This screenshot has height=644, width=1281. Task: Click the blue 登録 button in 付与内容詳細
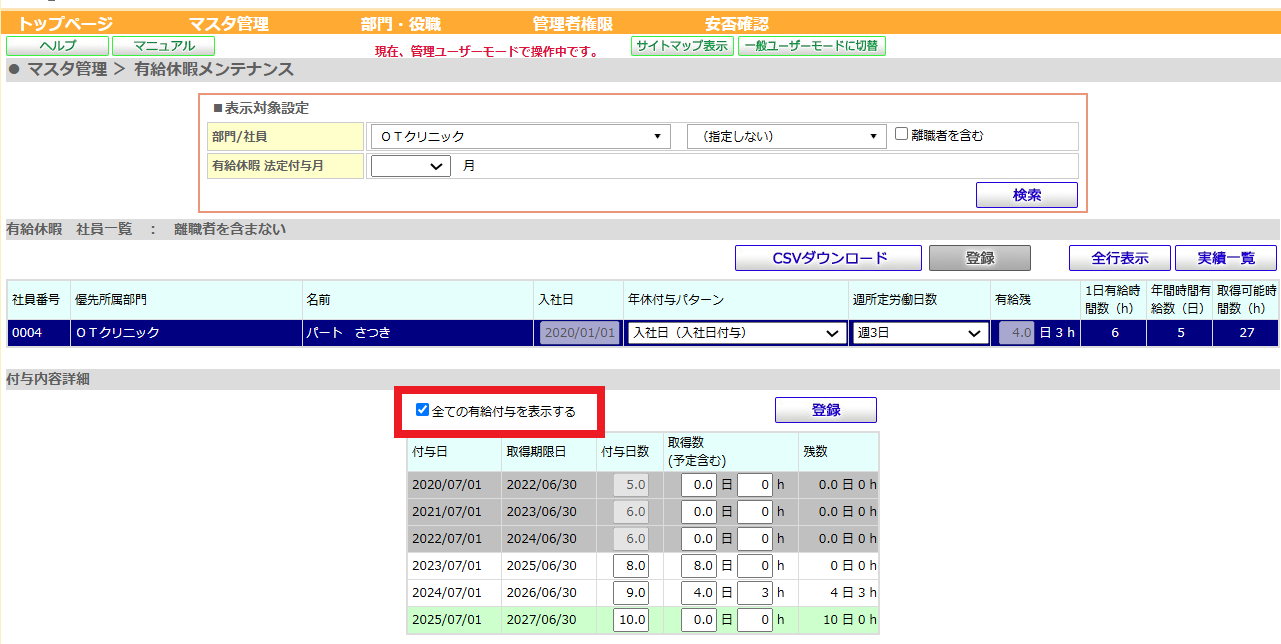(x=826, y=410)
